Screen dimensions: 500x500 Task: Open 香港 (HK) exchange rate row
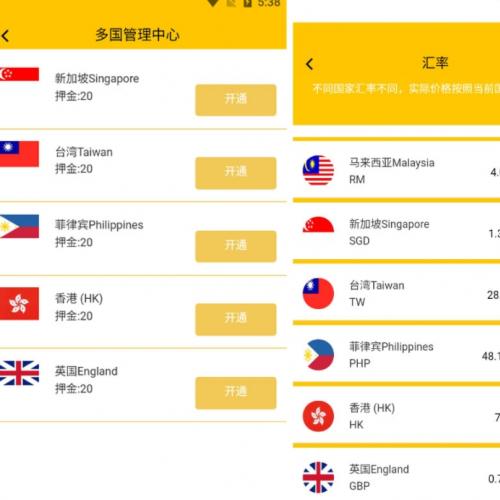click(397, 416)
